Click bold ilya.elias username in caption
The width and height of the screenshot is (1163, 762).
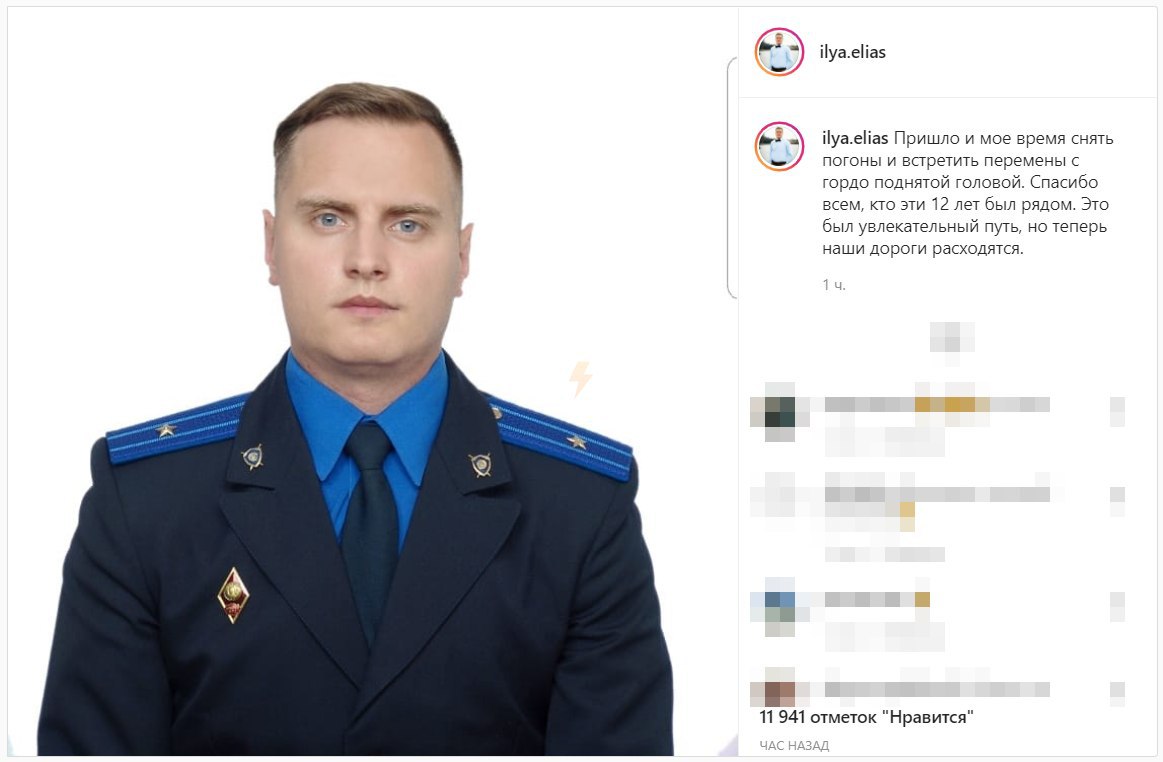(854, 138)
